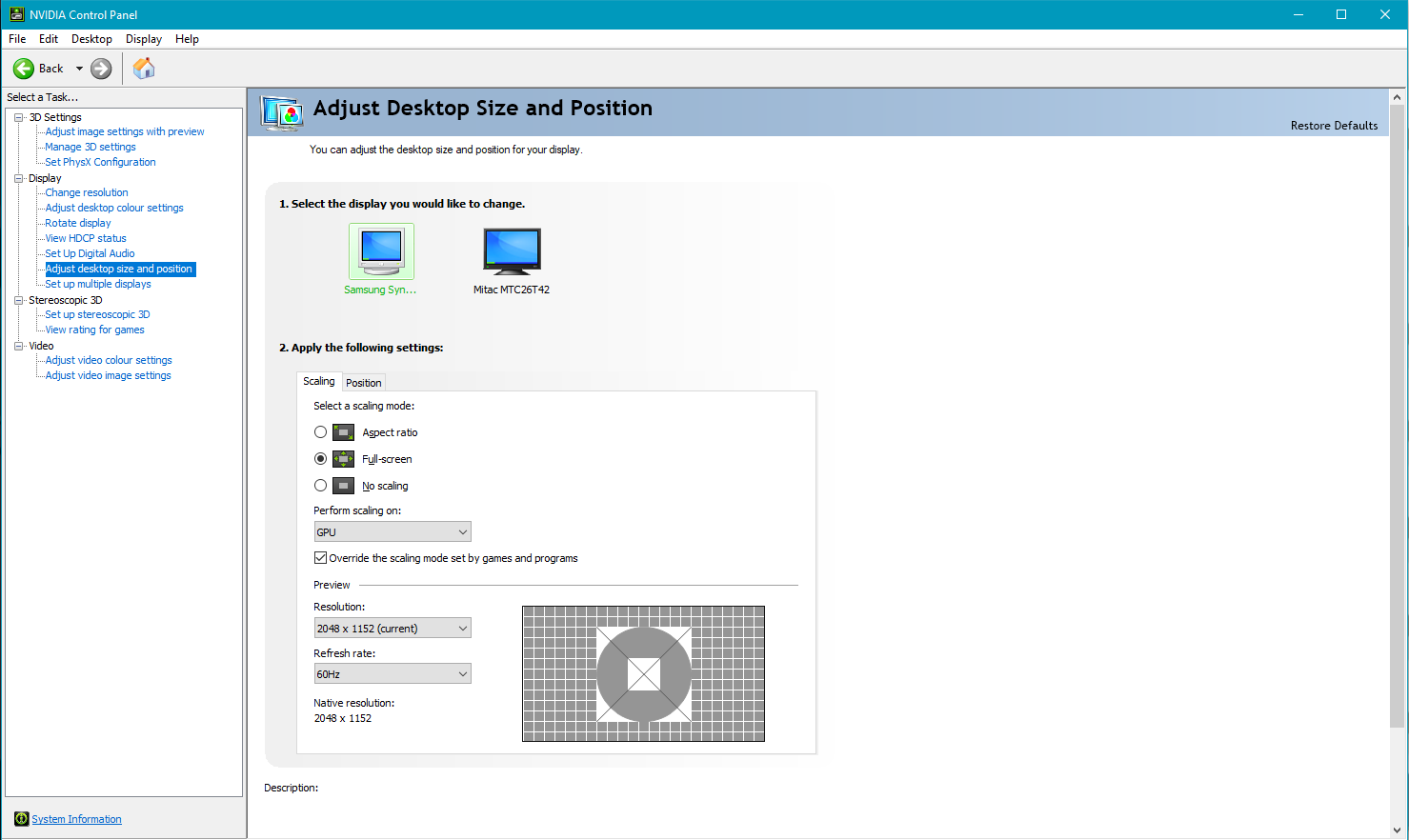Switch to the Scaling tab
Image resolution: width=1409 pixels, height=840 pixels.
click(x=319, y=381)
